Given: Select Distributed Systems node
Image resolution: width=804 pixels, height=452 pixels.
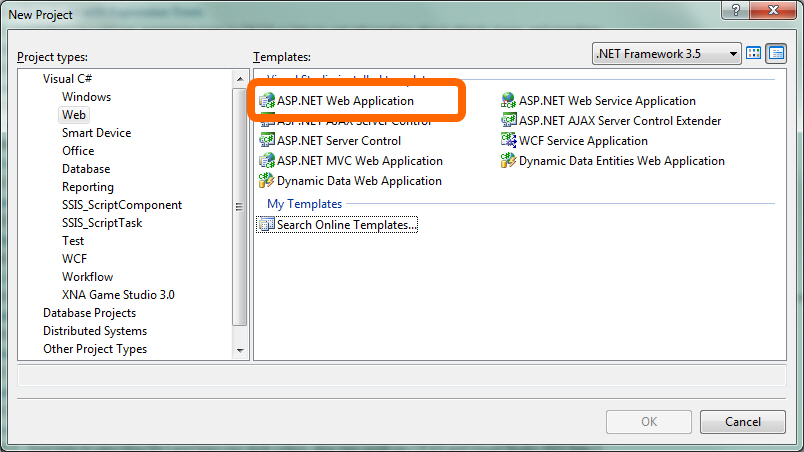Looking at the screenshot, I should pyautogui.click(x=95, y=331).
